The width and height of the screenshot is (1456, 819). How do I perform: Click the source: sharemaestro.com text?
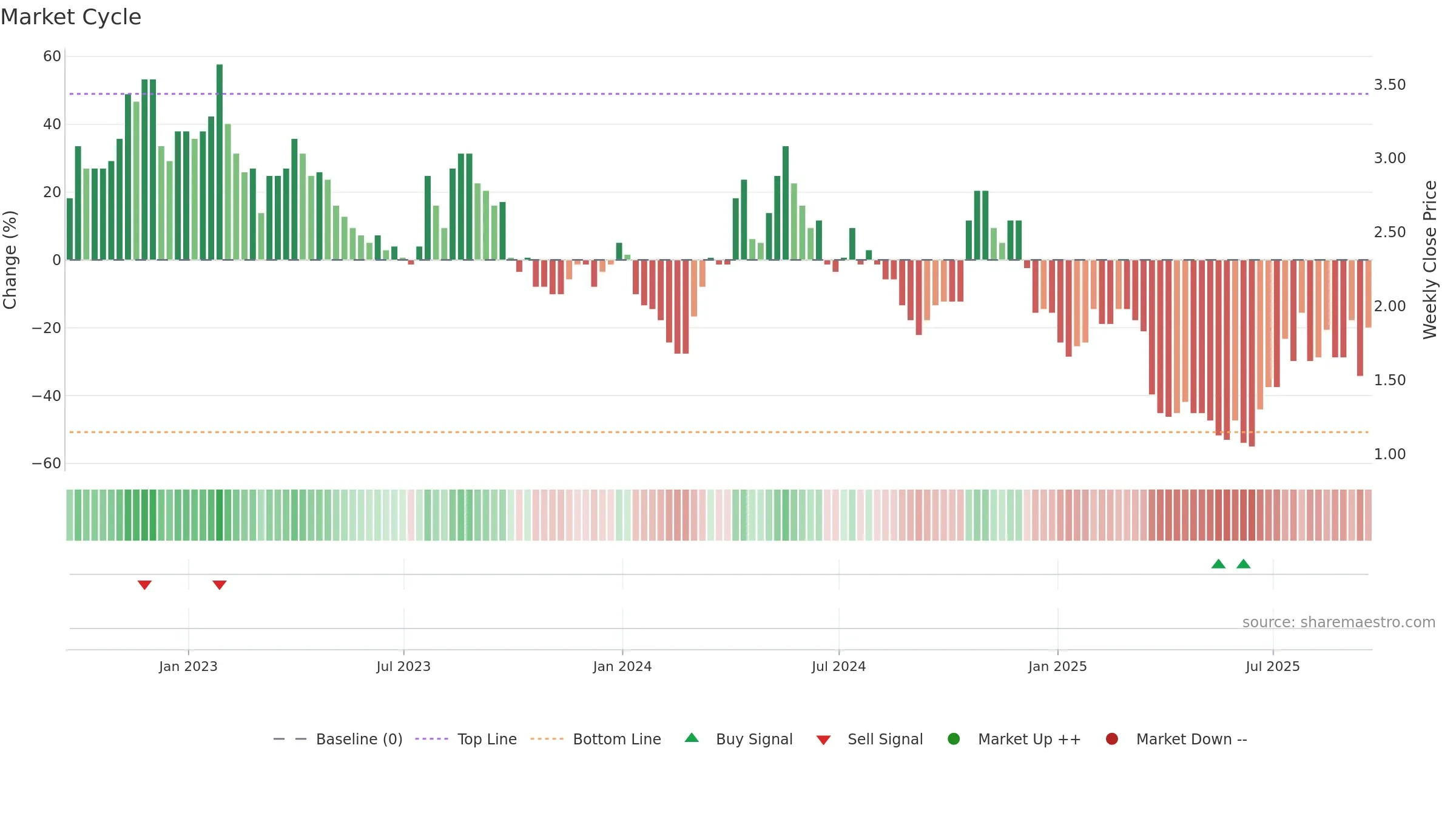[1339, 622]
